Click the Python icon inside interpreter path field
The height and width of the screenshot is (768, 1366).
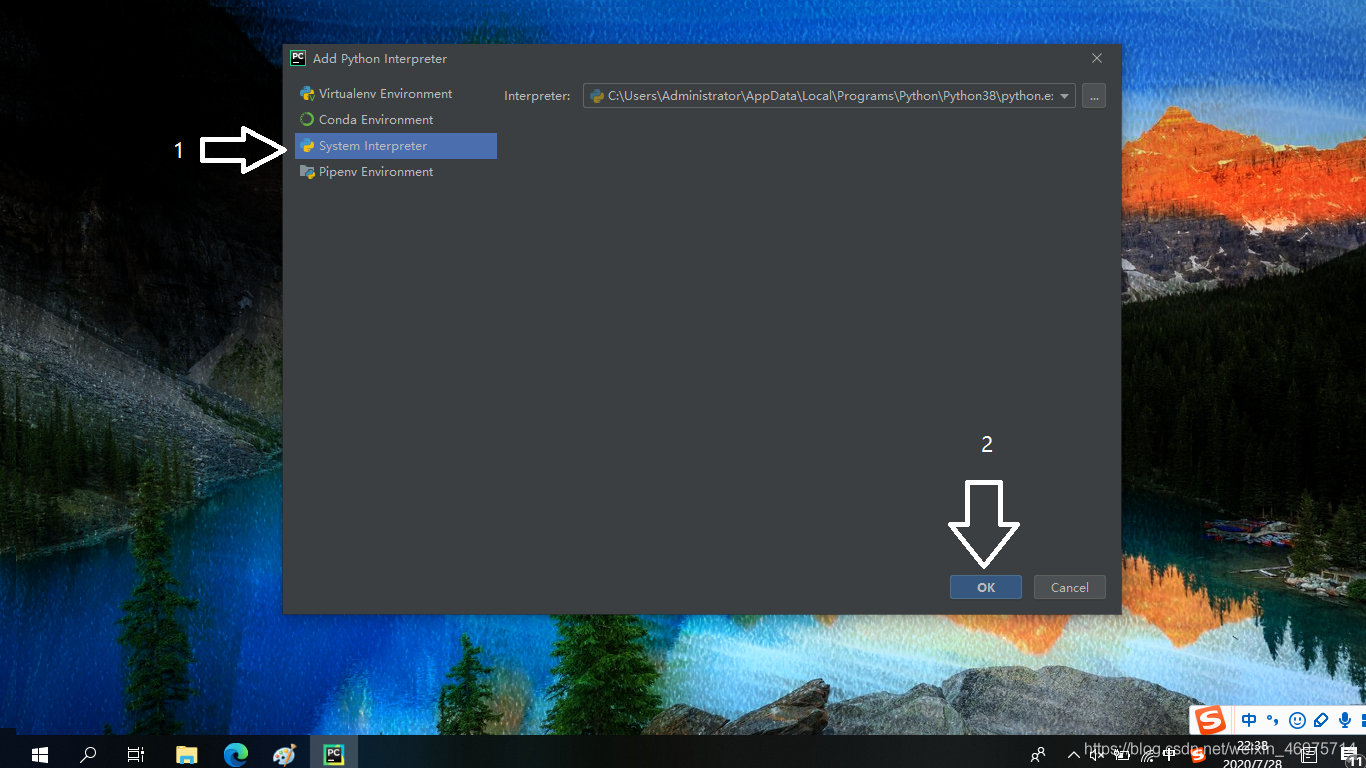(x=597, y=96)
